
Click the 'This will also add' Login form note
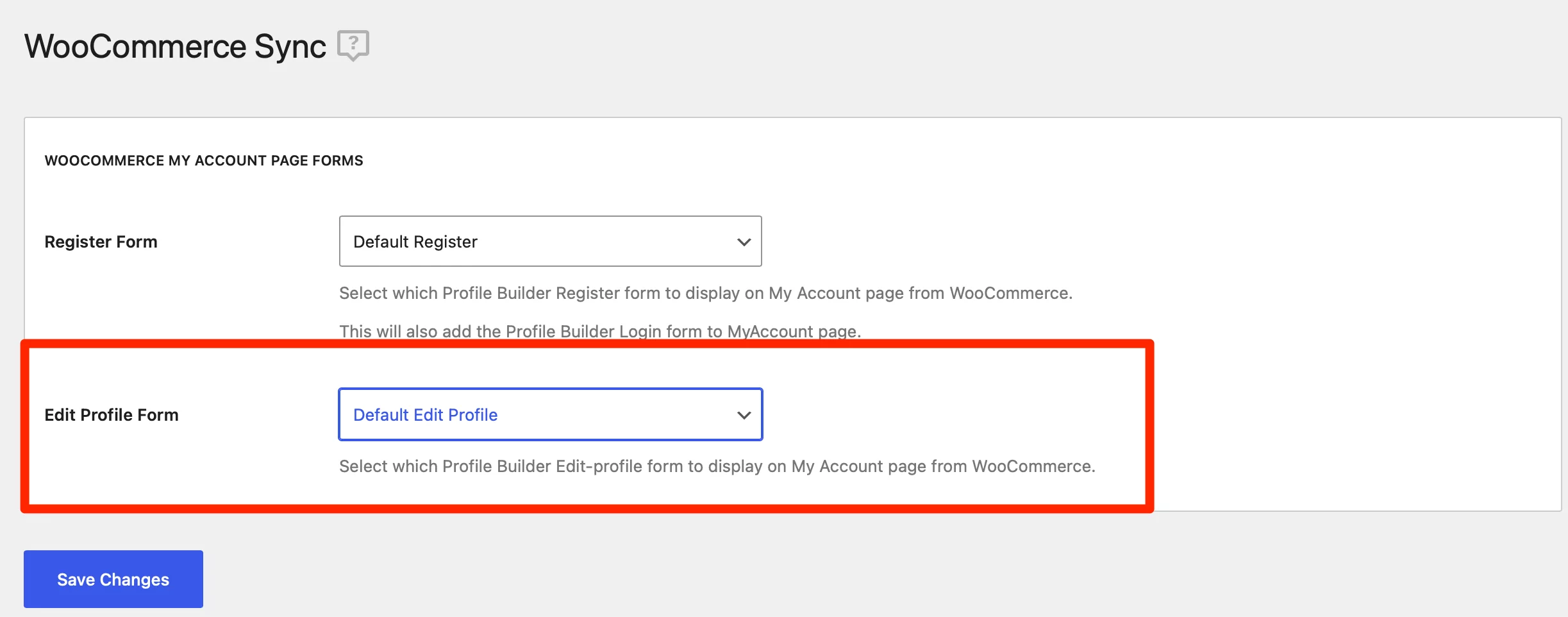click(600, 331)
